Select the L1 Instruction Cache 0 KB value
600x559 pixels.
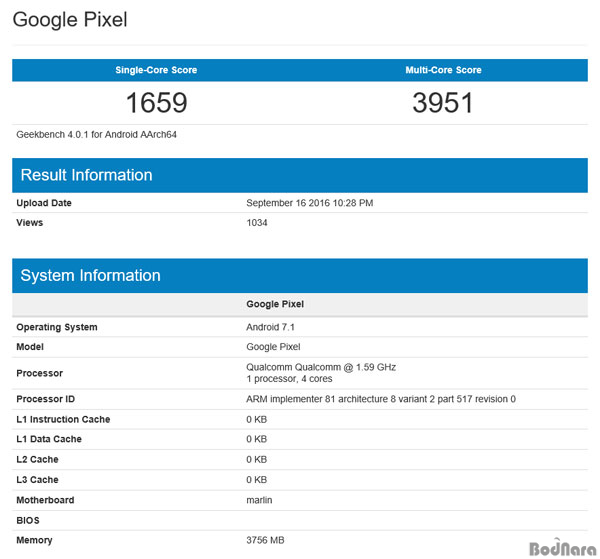pos(256,419)
